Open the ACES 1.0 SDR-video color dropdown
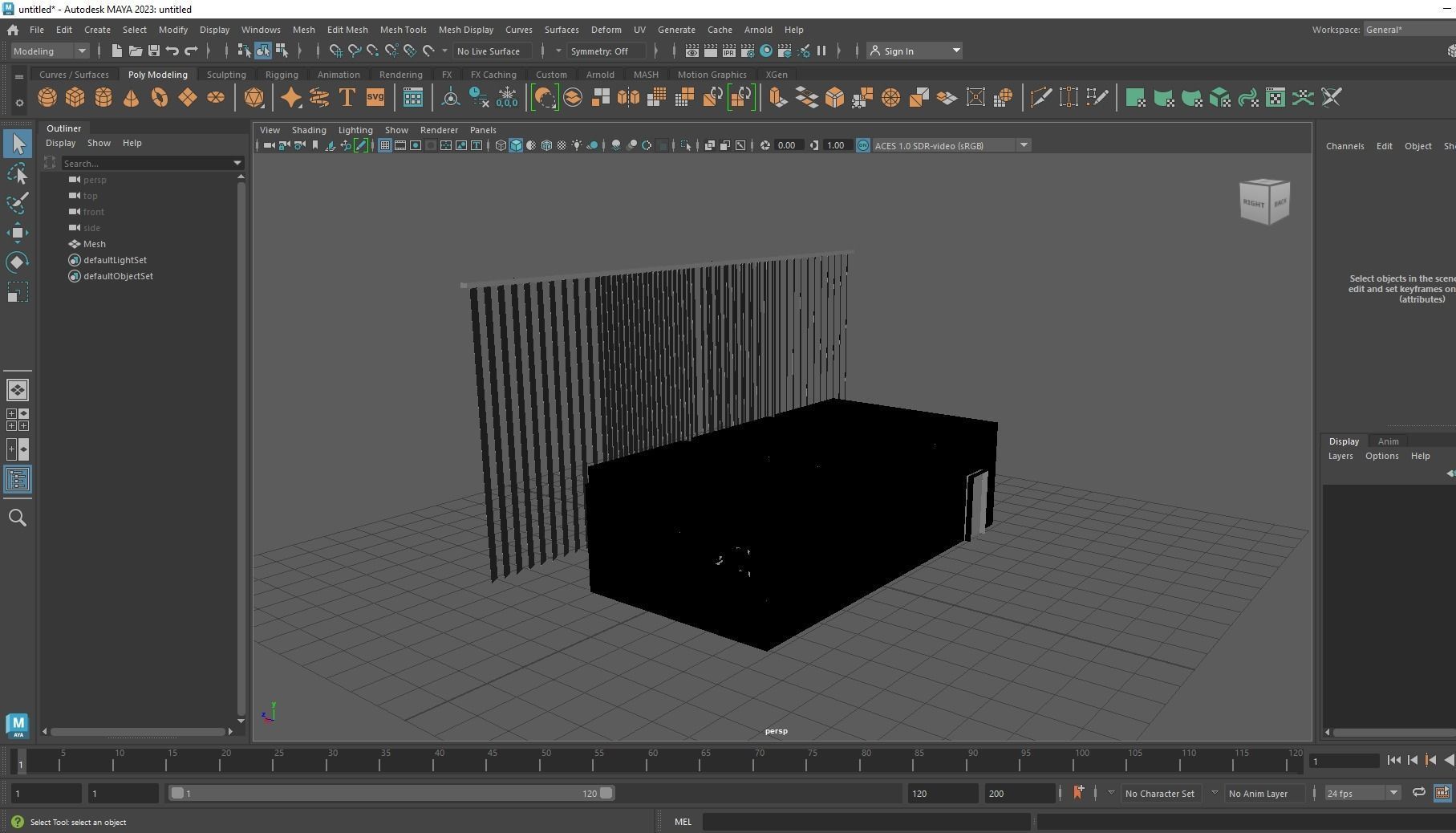This screenshot has width=1456, height=833. click(x=1024, y=145)
